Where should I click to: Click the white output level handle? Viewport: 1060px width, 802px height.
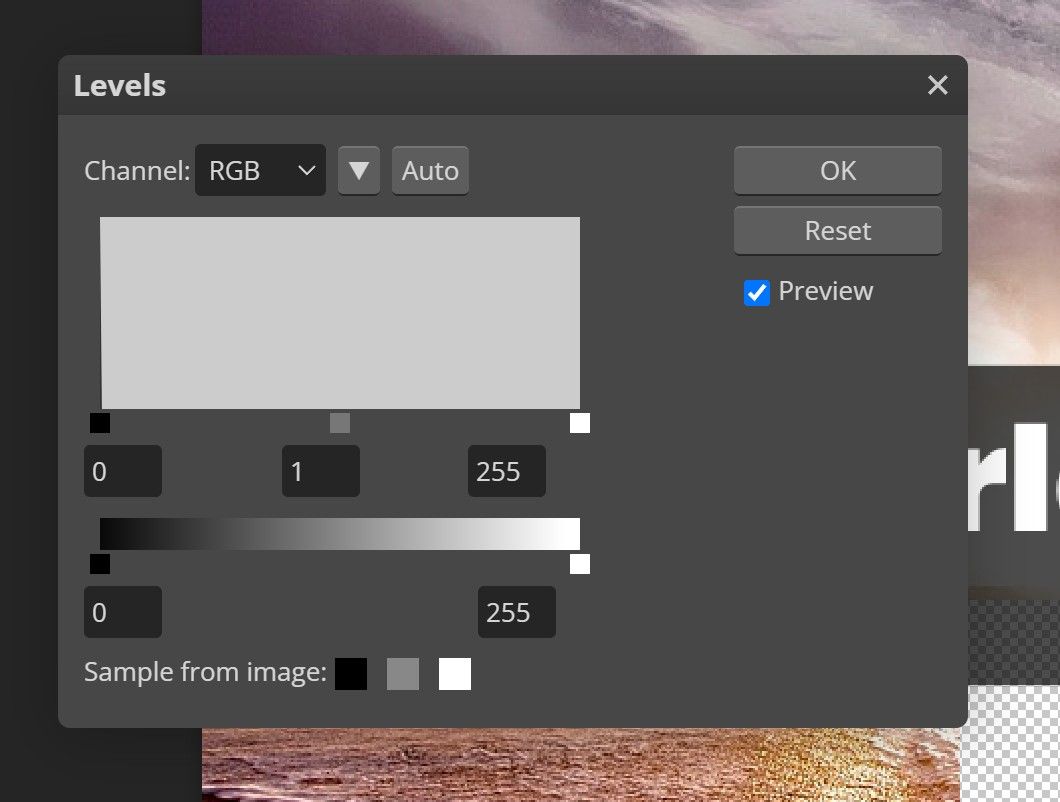(x=579, y=564)
